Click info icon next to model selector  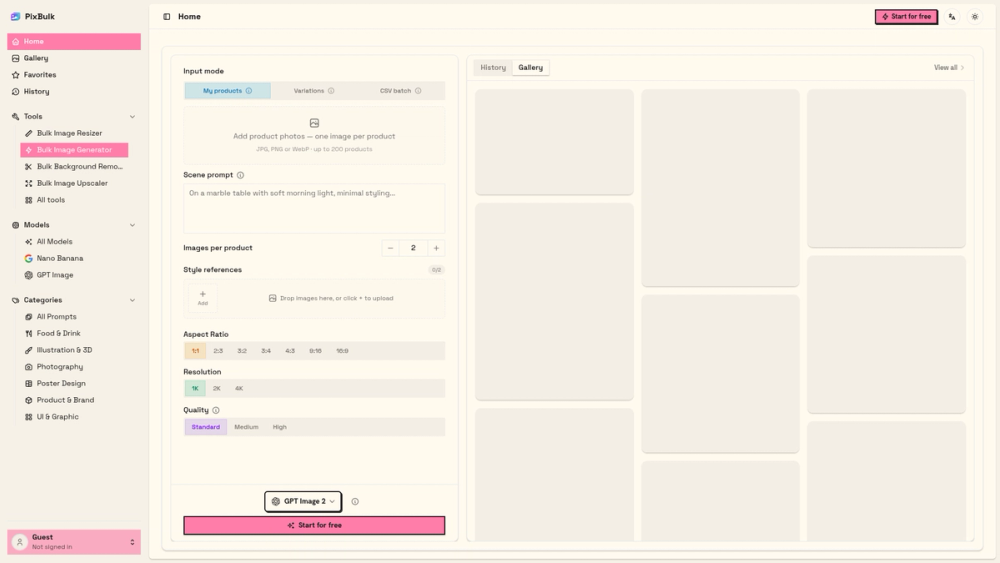point(355,501)
